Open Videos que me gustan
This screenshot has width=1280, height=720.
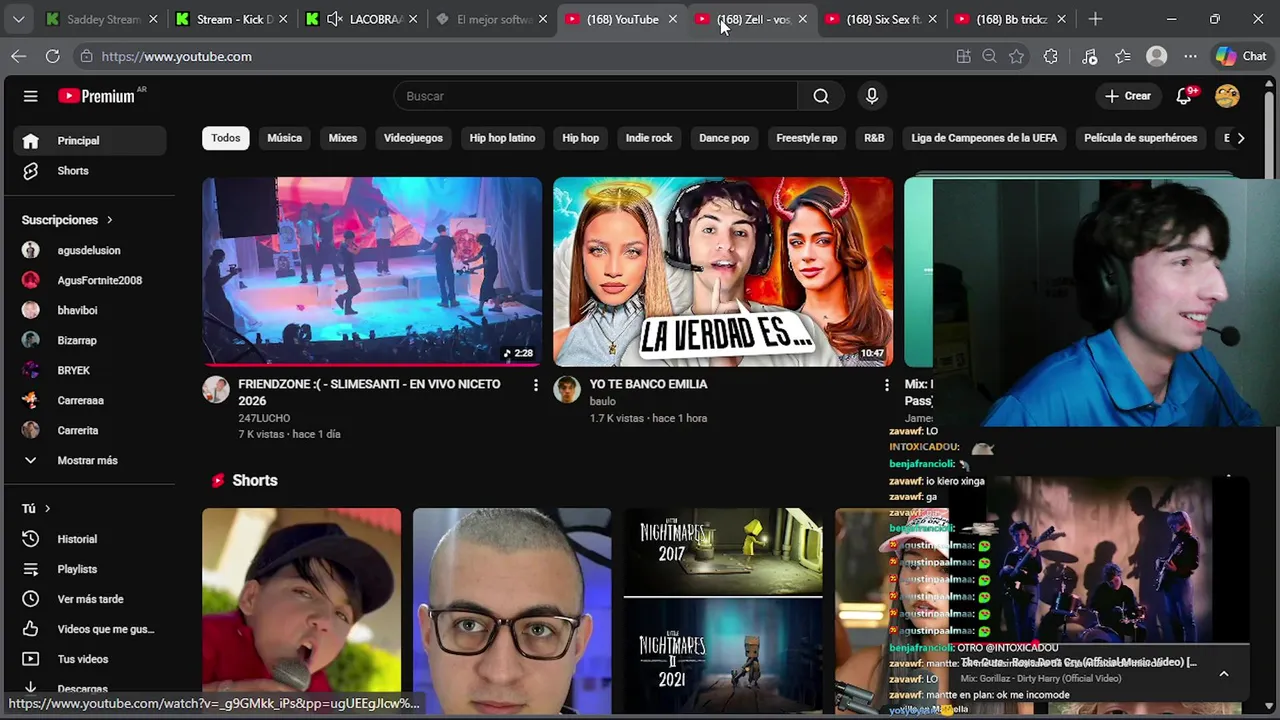tap(90, 629)
